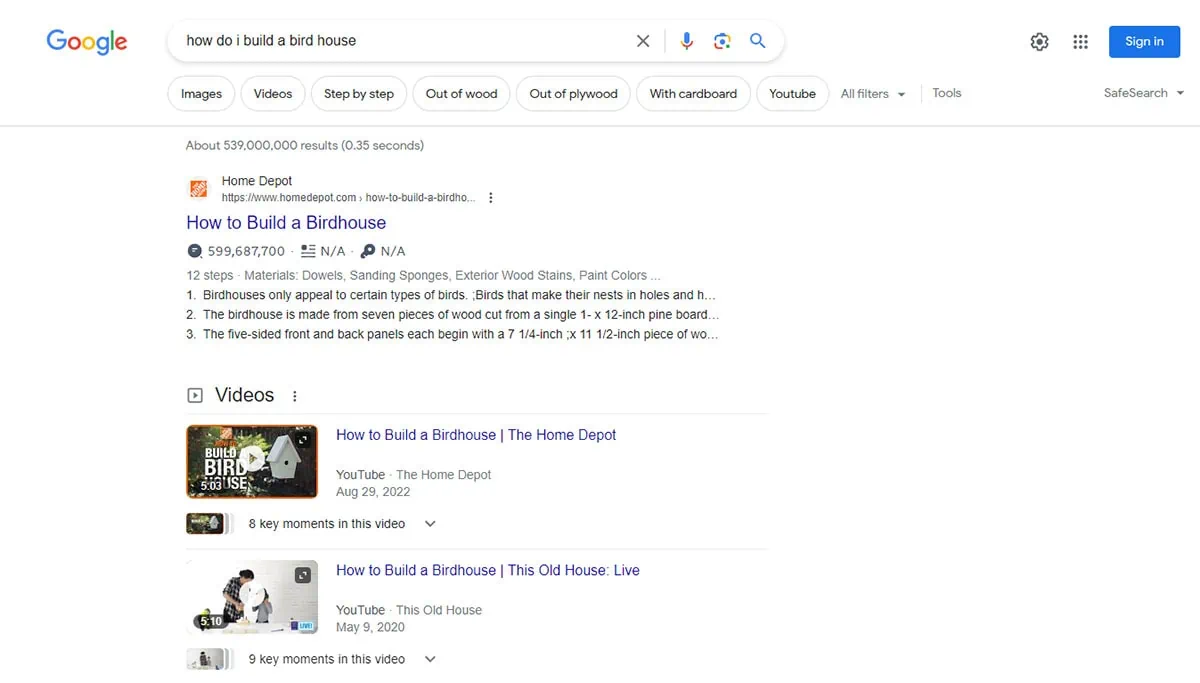
Task: Open the SafeSearch dropdown
Action: click(1144, 93)
